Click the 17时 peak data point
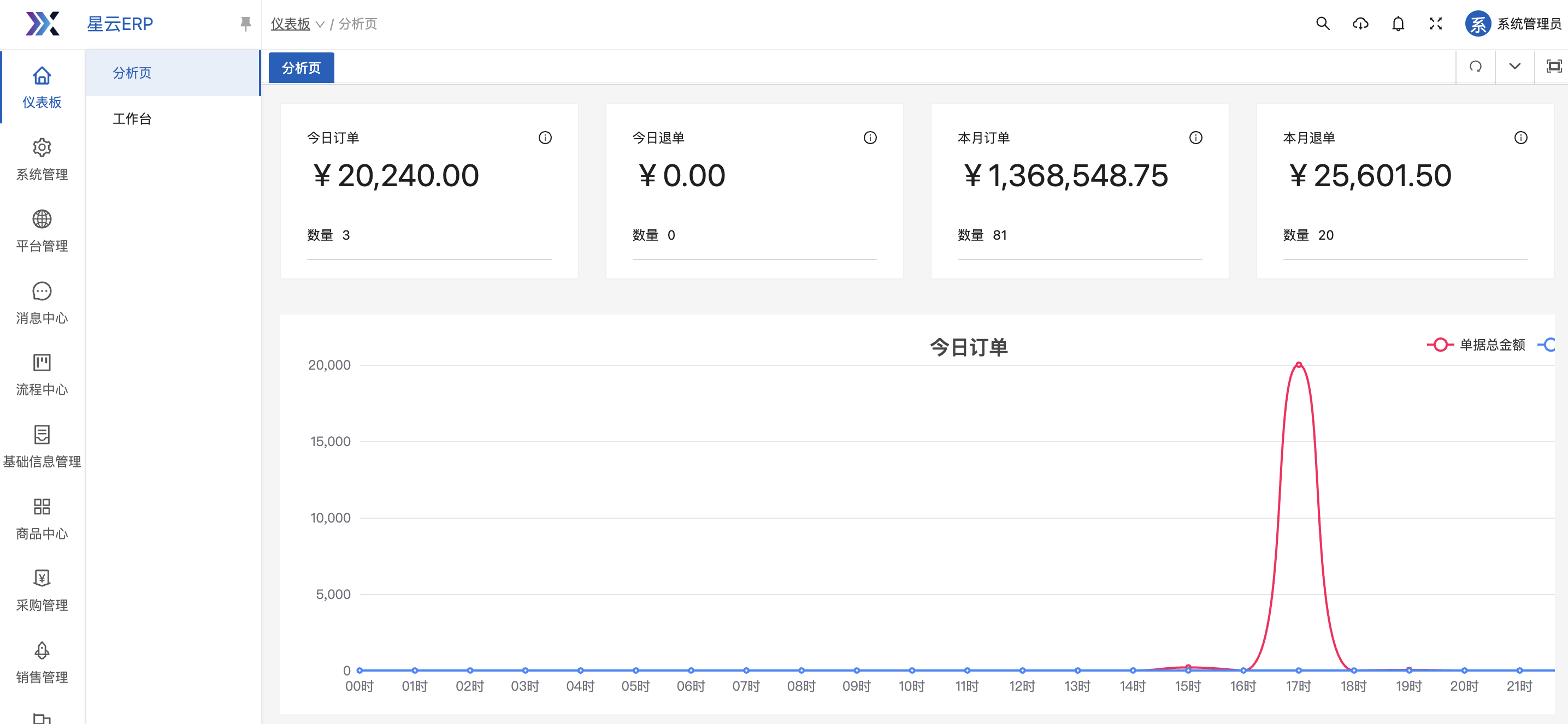Screen dimensions: 1568x724 [1298, 365]
